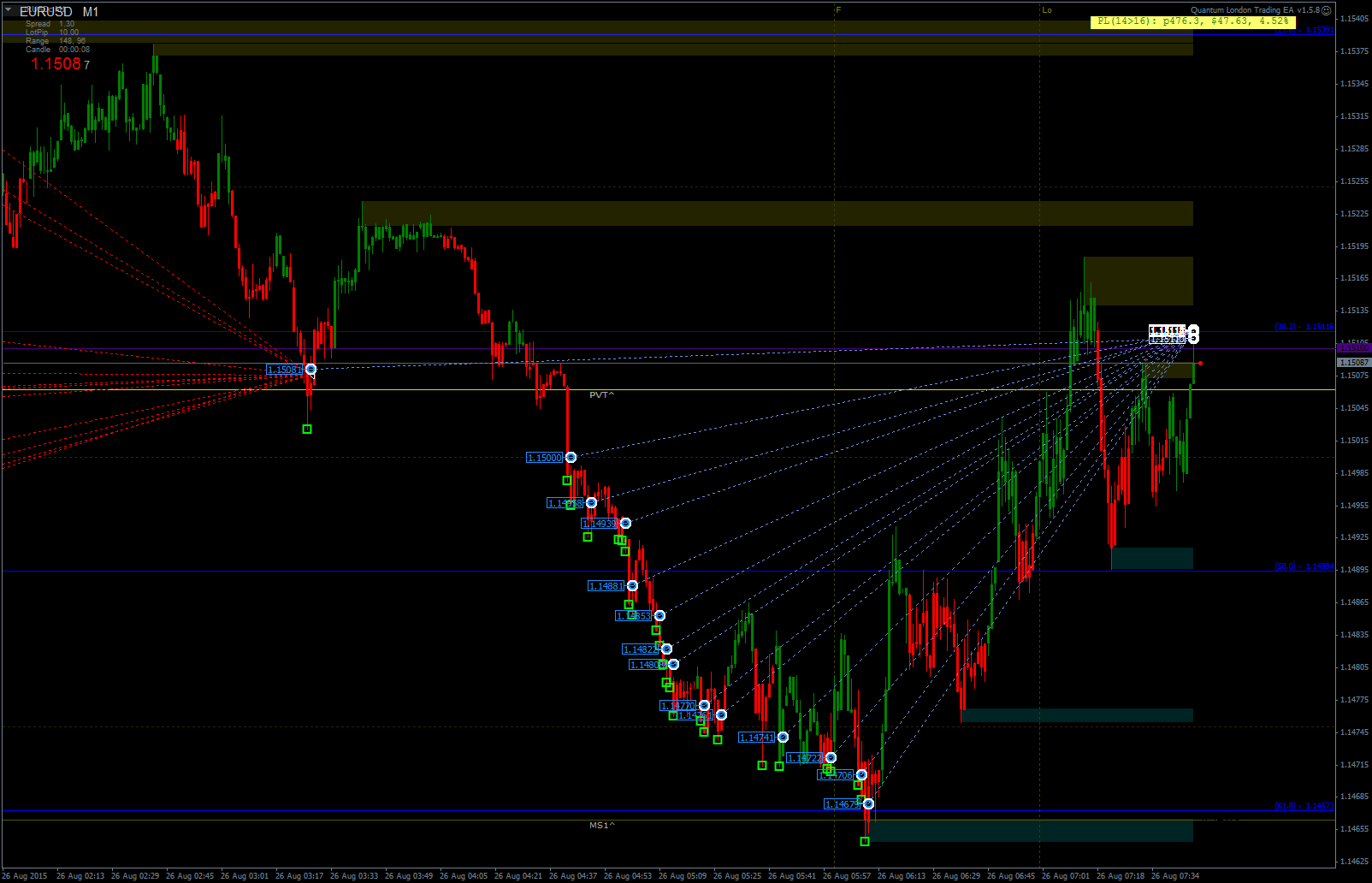
Task: Click the 1.15225 price scale value
Action: click(x=1354, y=214)
